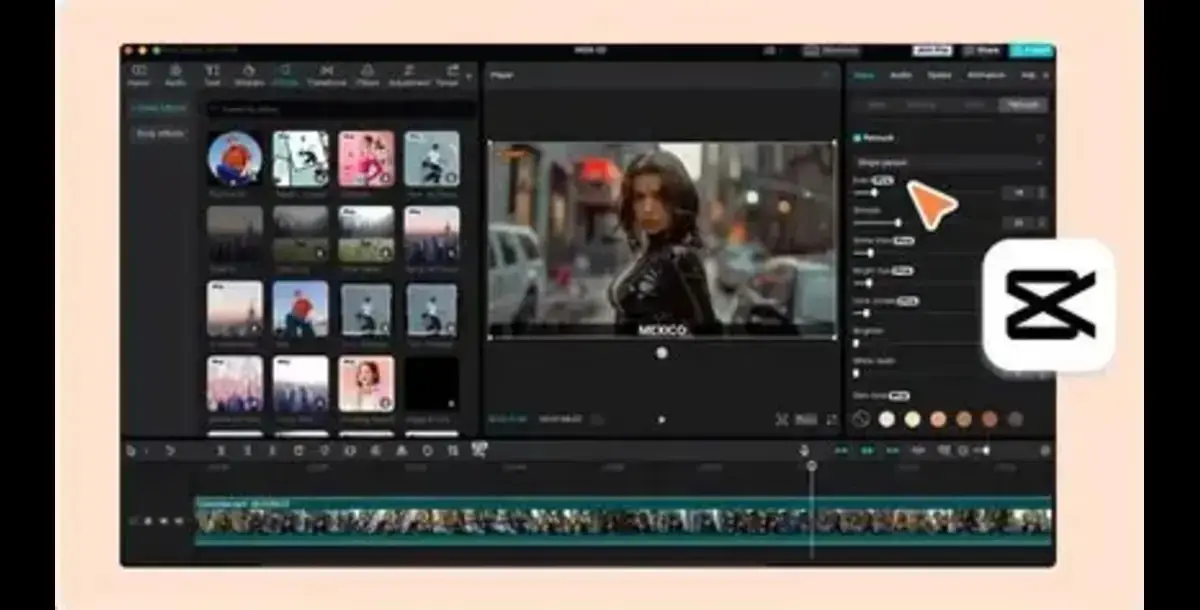Play the video preview
1200x610 pixels.
pyautogui.click(x=661, y=420)
